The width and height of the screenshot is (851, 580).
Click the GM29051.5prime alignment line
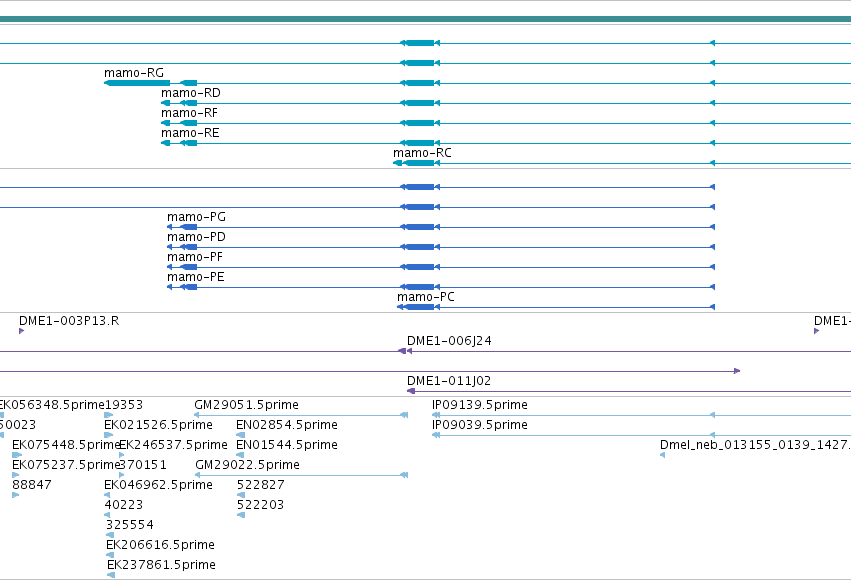tap(301, 415)
